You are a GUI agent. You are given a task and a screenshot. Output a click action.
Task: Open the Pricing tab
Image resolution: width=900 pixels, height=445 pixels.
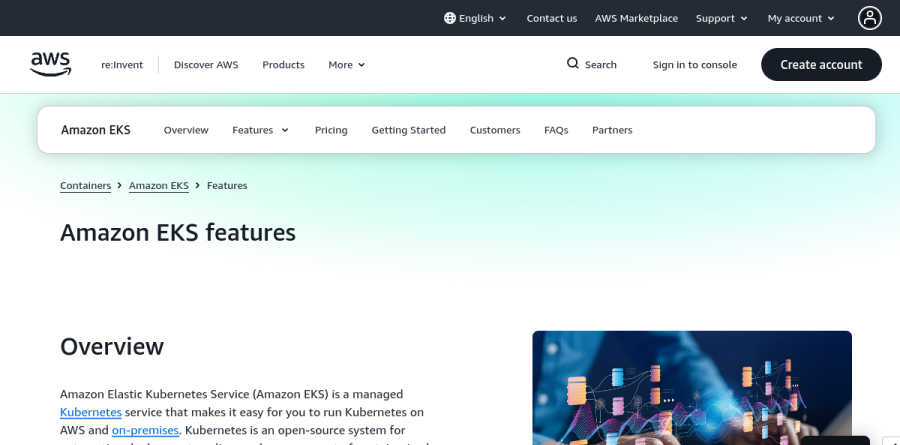(x=331, y=130)
